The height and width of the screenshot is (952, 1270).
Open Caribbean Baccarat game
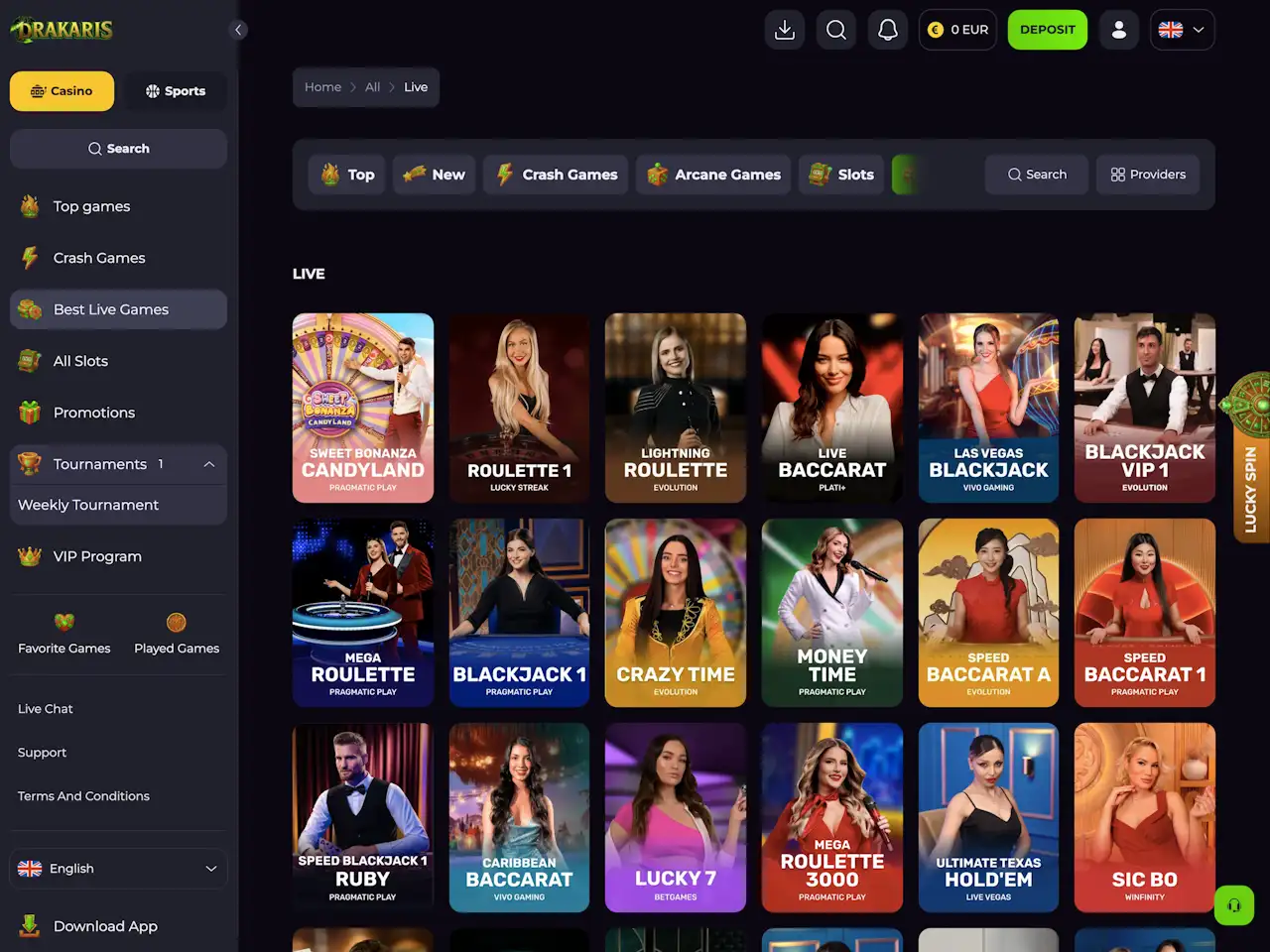[x=519, y=817]
